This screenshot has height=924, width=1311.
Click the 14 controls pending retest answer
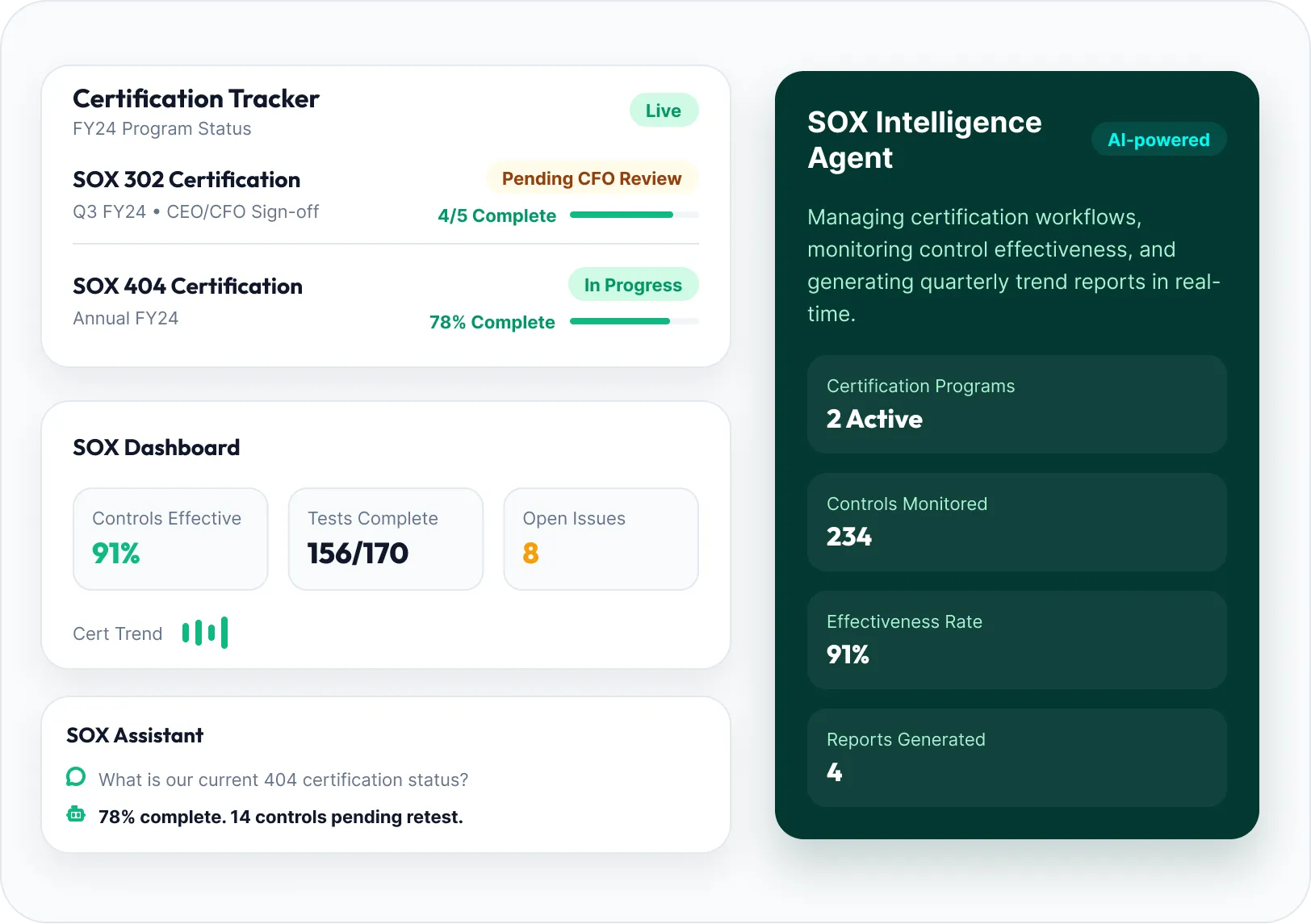(281, 817)
